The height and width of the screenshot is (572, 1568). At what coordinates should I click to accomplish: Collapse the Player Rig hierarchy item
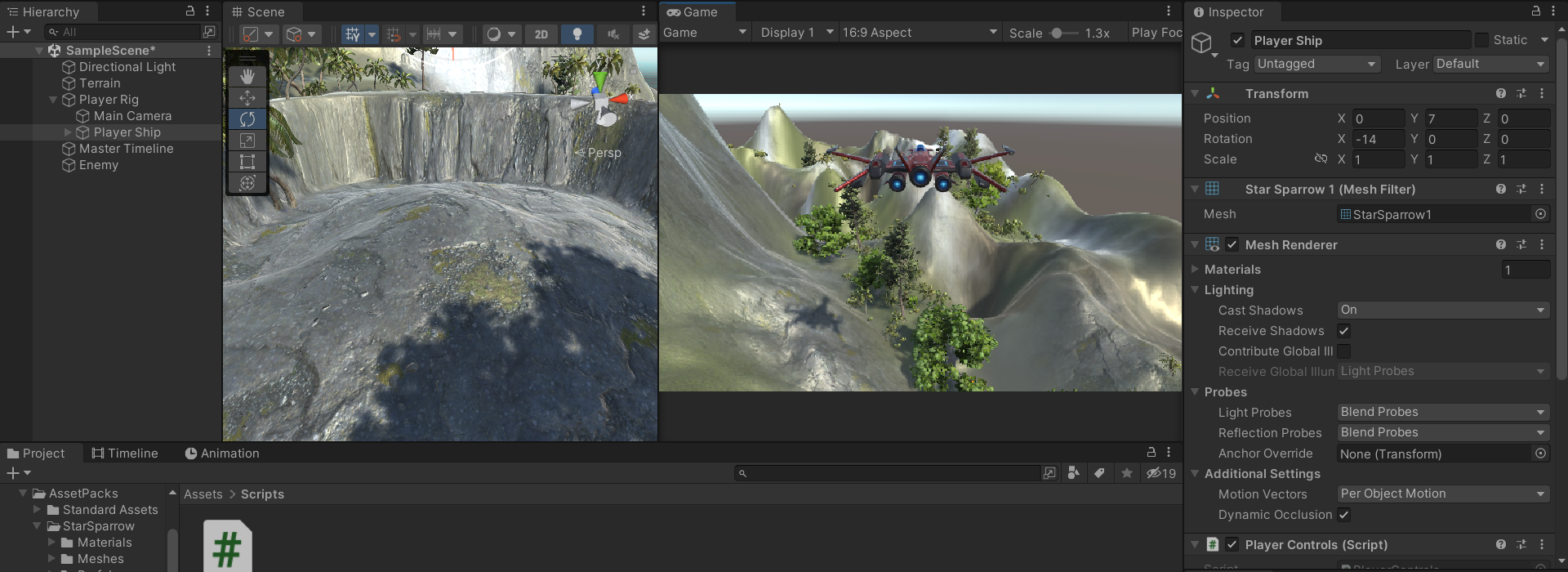53,100
